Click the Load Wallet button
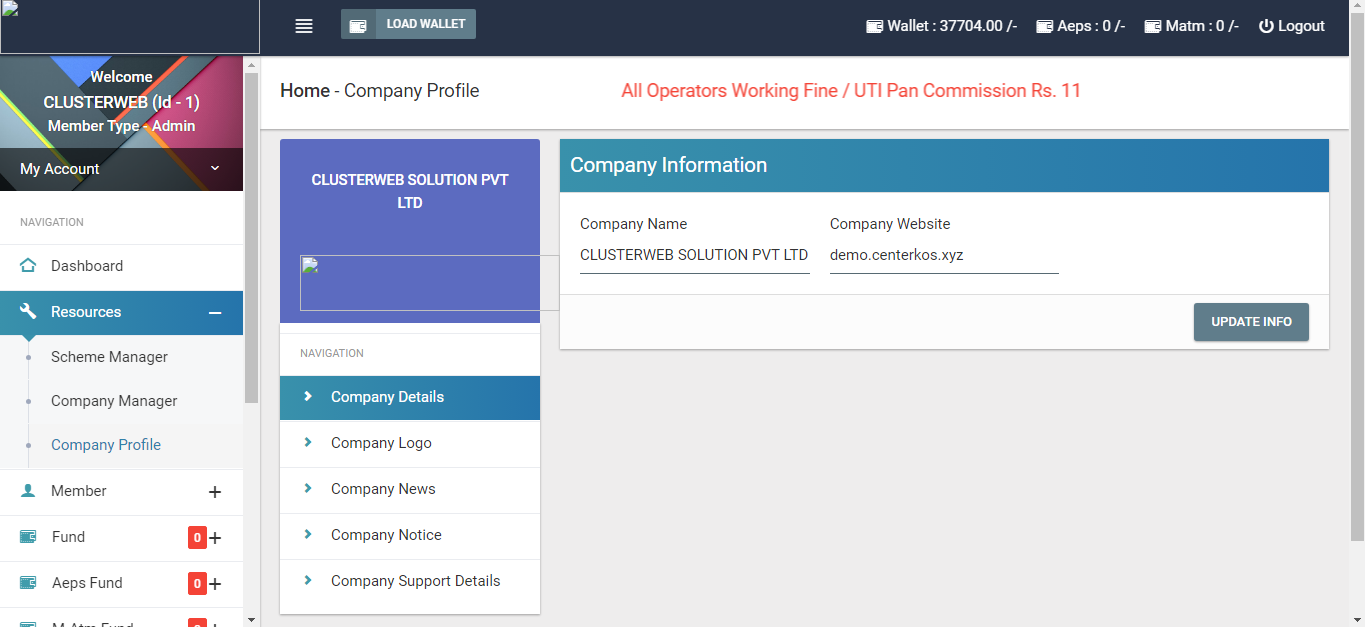Screen dimensions: 1365x627 click(408, 24)
